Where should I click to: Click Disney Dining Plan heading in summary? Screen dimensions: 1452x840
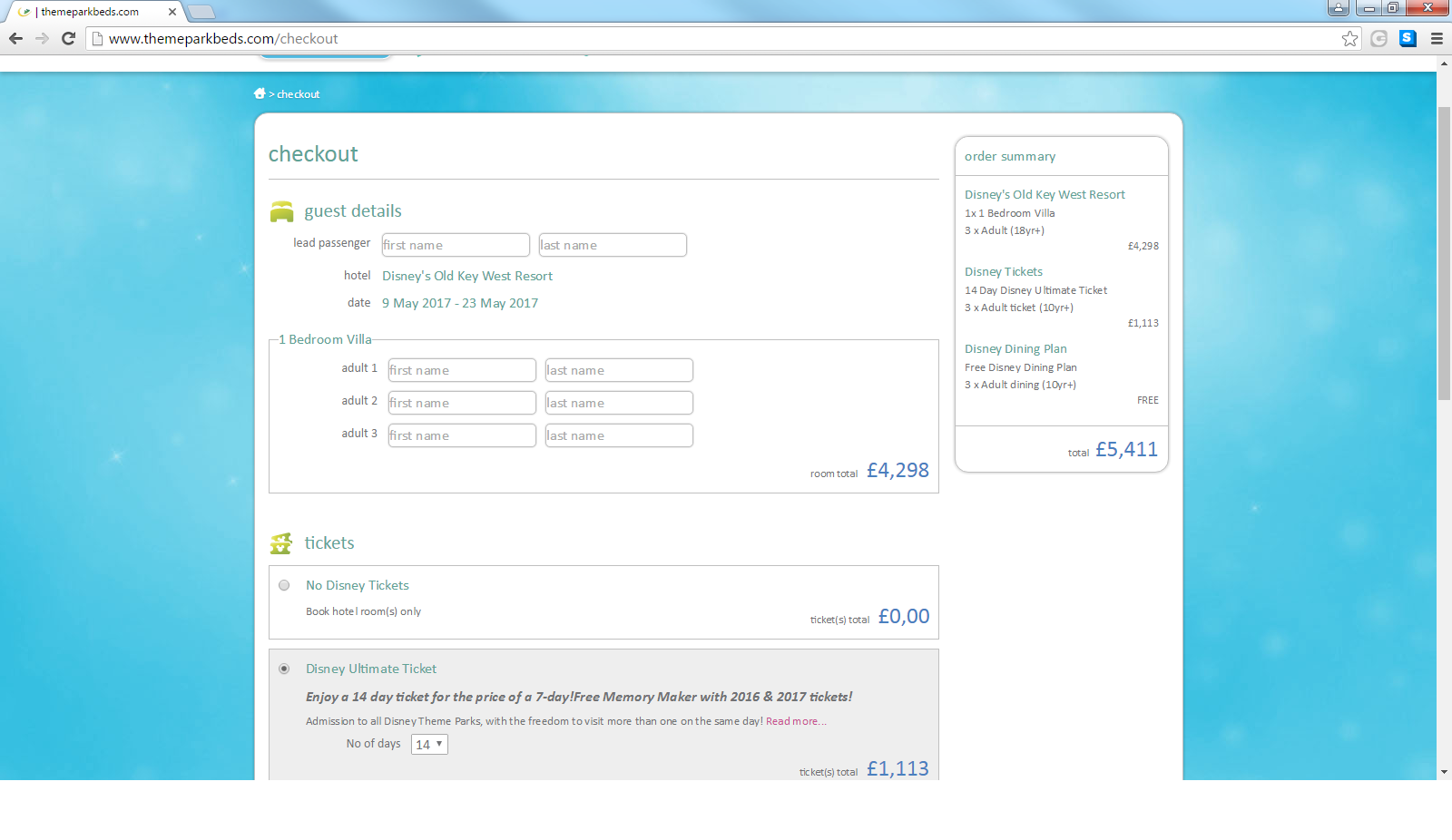coord(1015,348)
